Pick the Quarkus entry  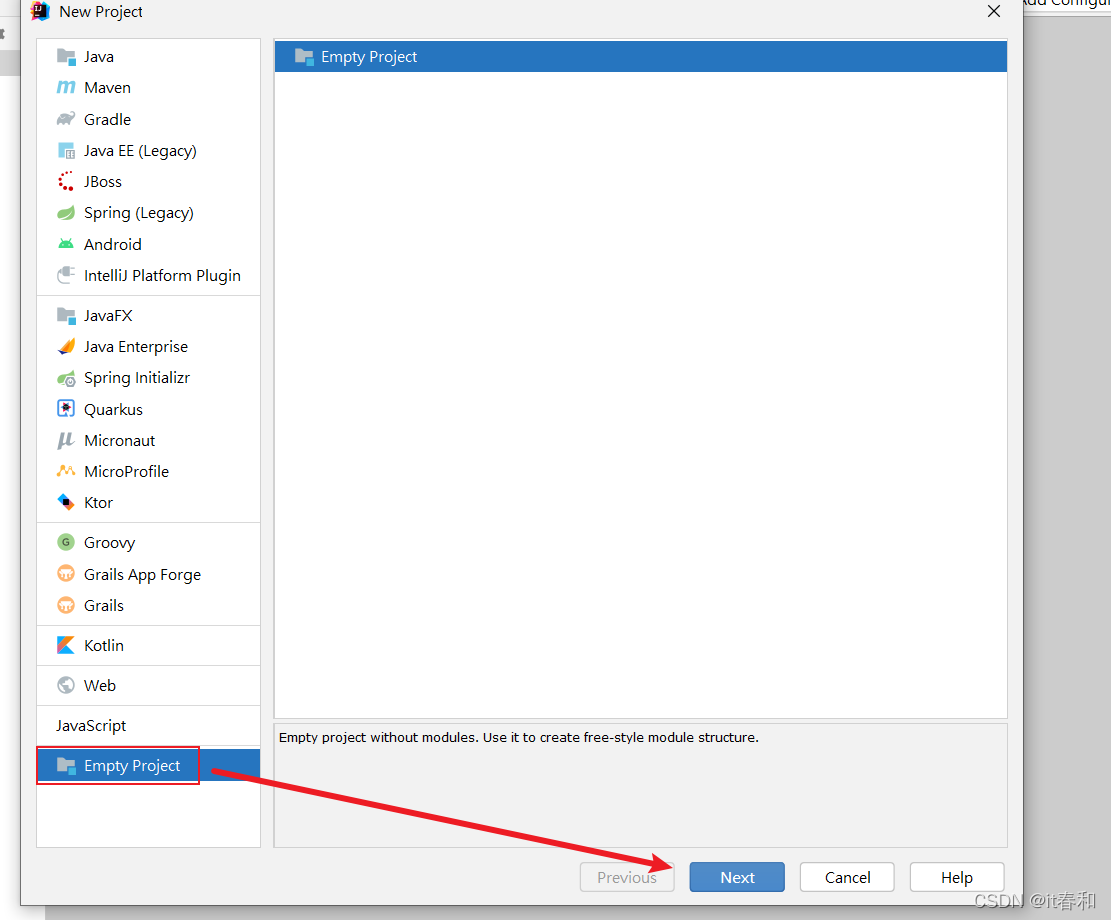148,409
